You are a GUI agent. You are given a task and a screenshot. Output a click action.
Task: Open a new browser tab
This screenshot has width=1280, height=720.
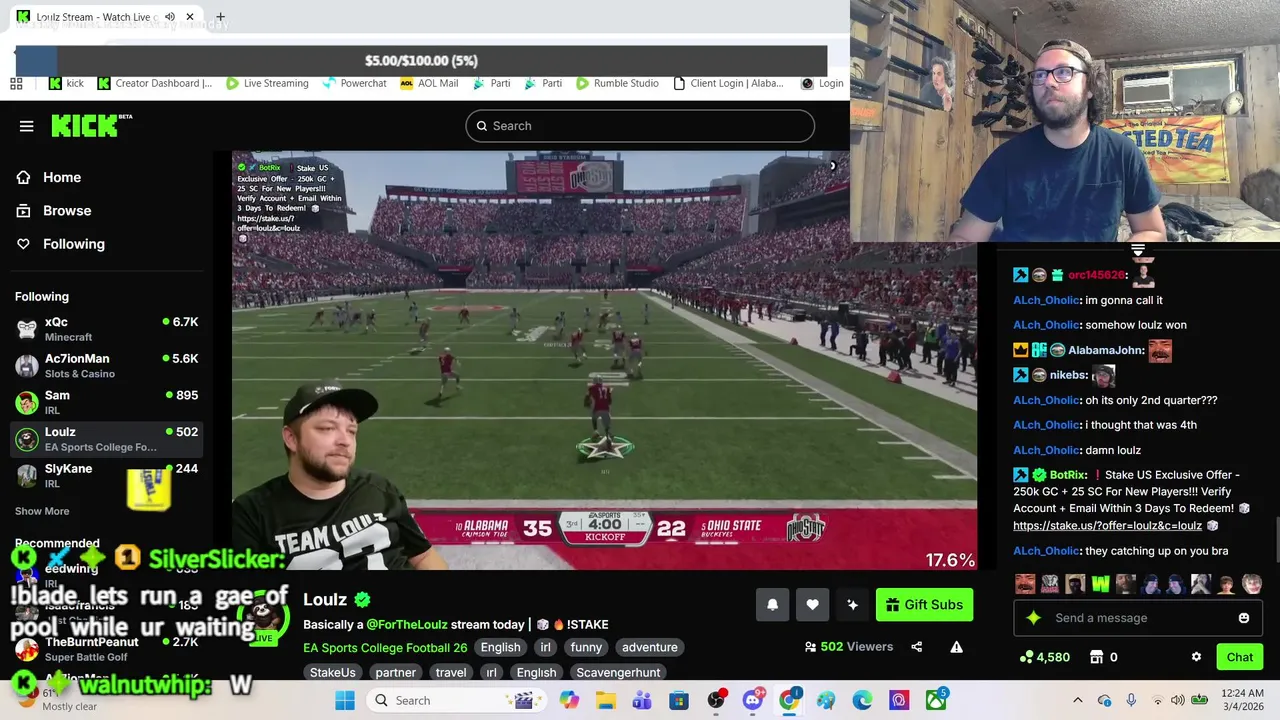pos(220,17)
